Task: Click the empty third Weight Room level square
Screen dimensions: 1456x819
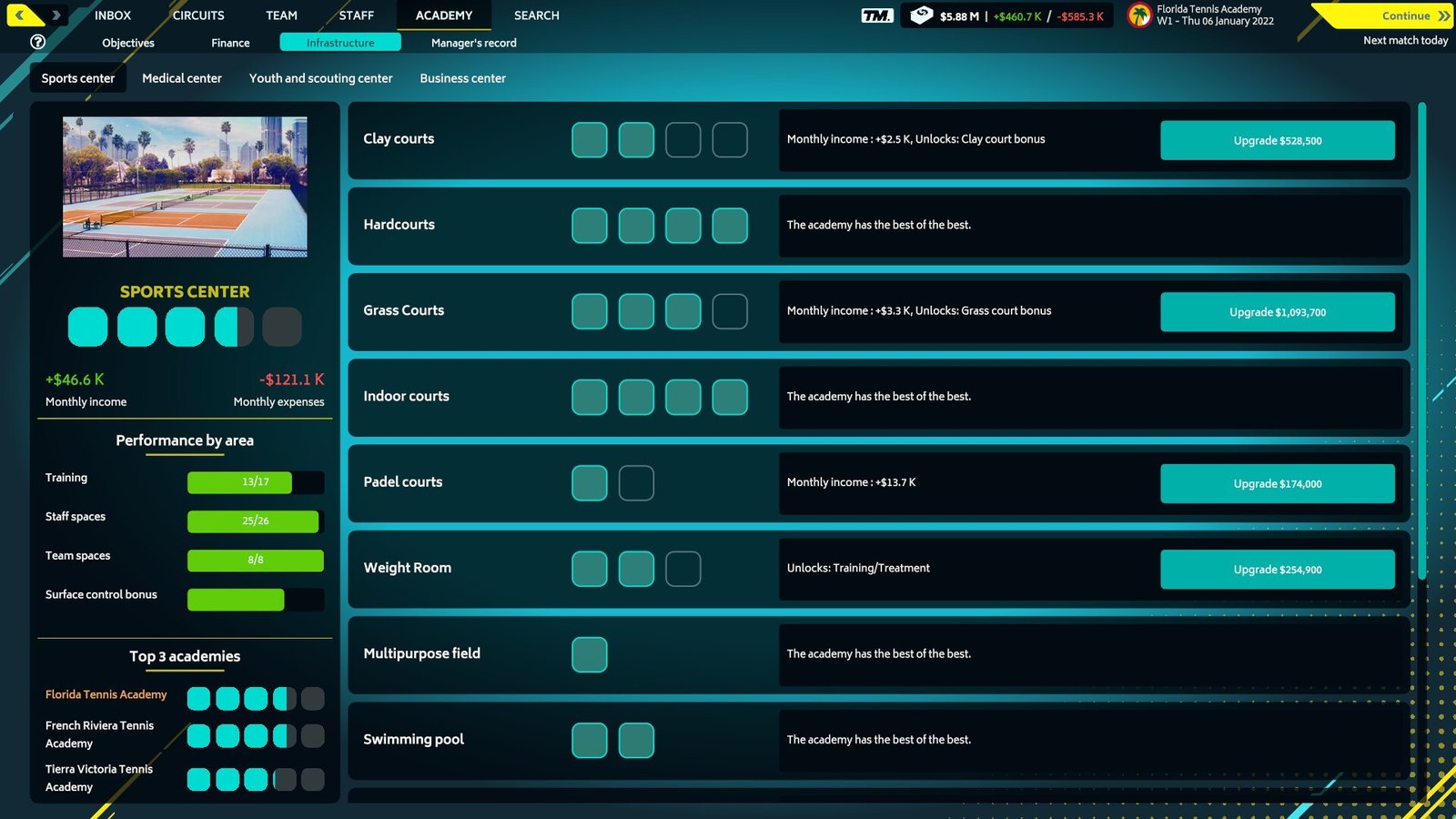Action: click(x=682, y=569)
